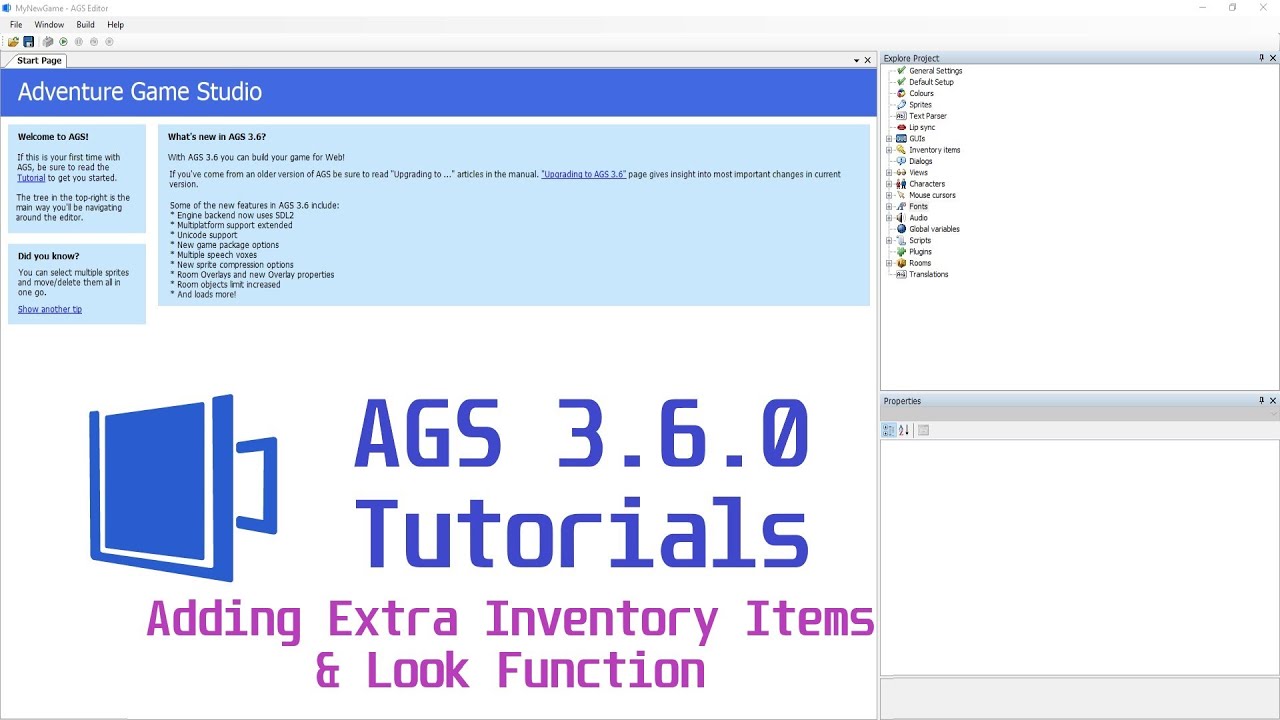Click the Rooms box icon
This screenshot has width=1280, height=720.
901,263
